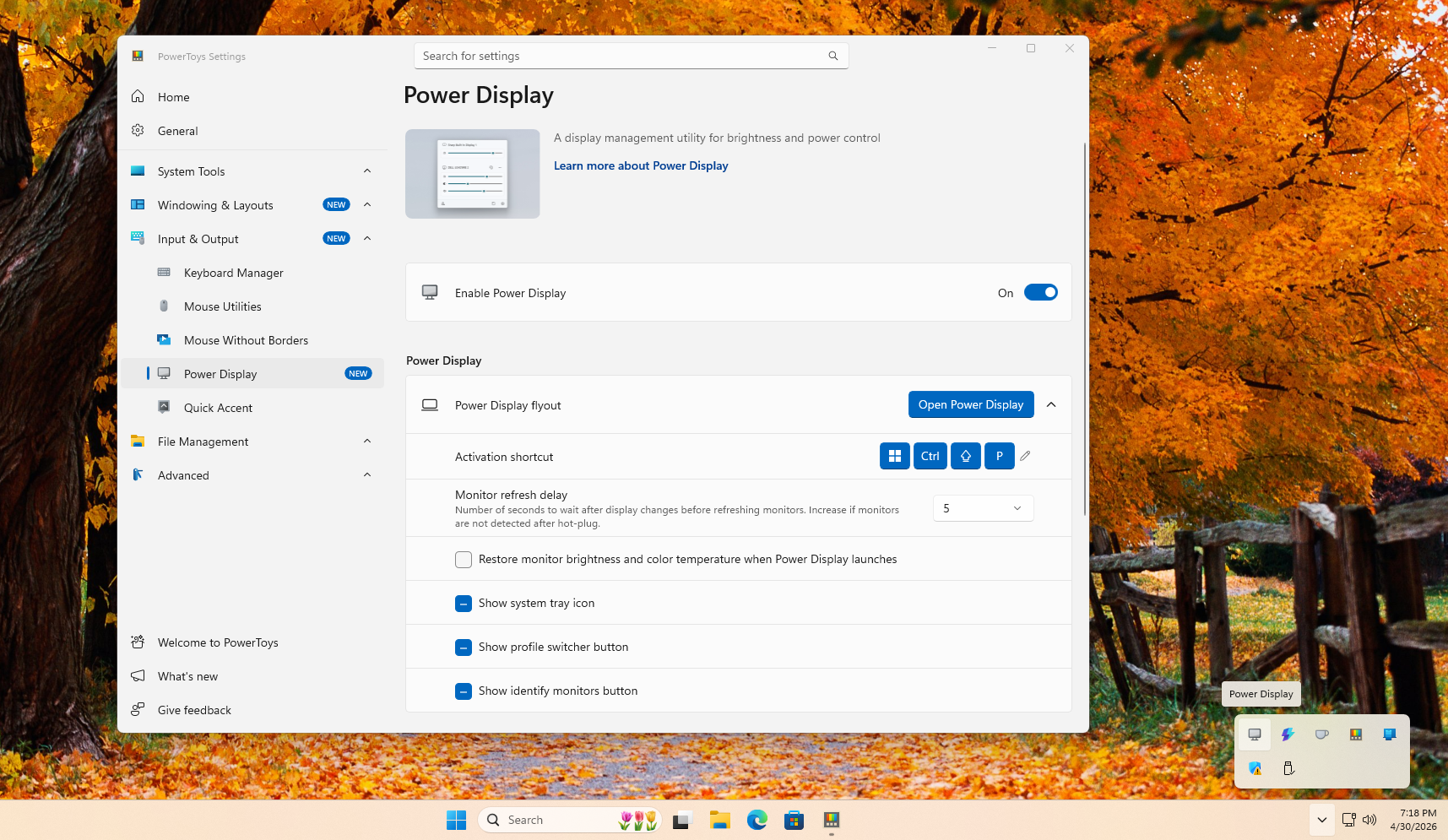Click the Power Display preview thumbnail image

pos(473,174)
